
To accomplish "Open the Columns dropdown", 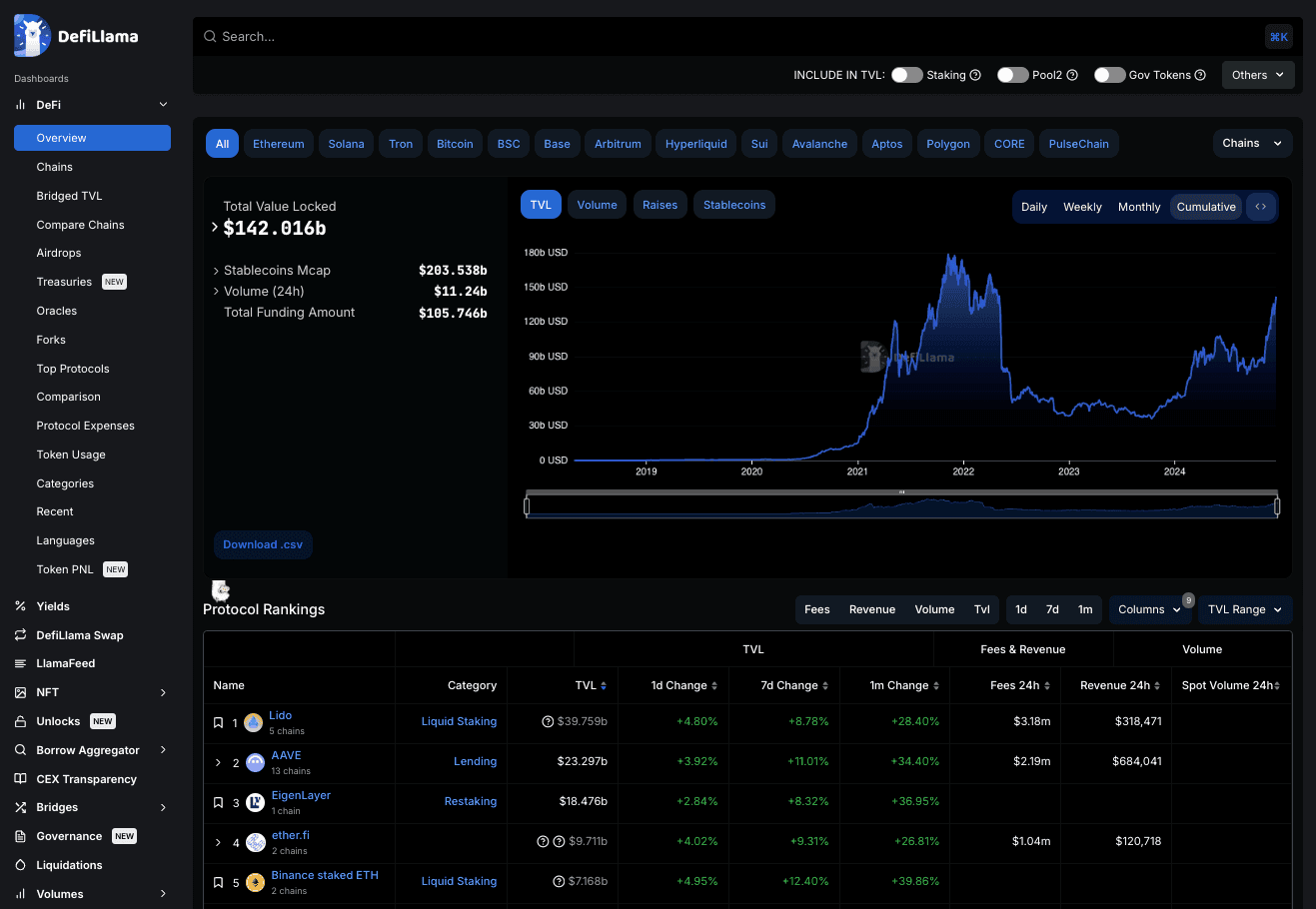I will point(1150,609).
